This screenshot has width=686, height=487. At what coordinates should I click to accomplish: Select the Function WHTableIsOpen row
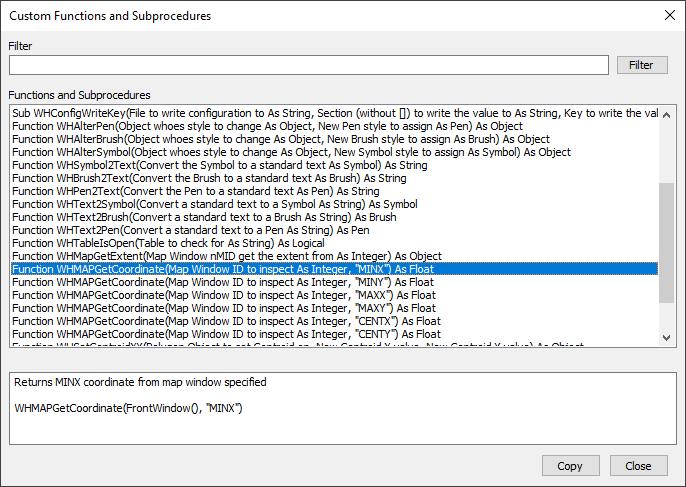[x=335, y=243]
